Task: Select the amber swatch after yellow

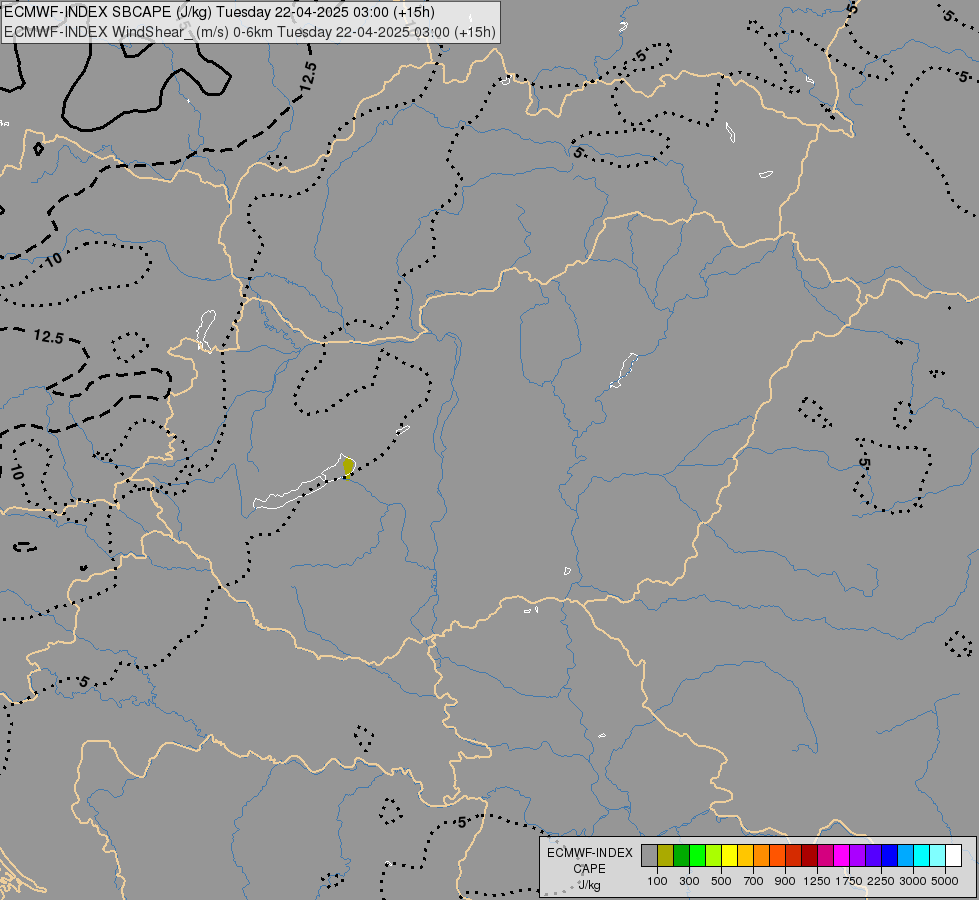Action: 745,856
